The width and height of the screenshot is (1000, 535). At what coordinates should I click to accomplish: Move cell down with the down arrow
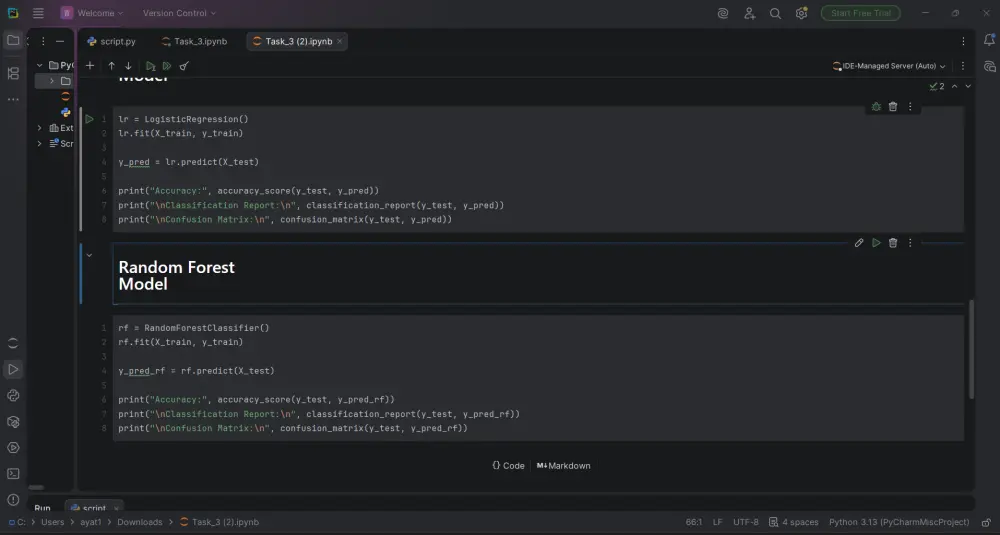pyautogui.click(x=128, y=66)
